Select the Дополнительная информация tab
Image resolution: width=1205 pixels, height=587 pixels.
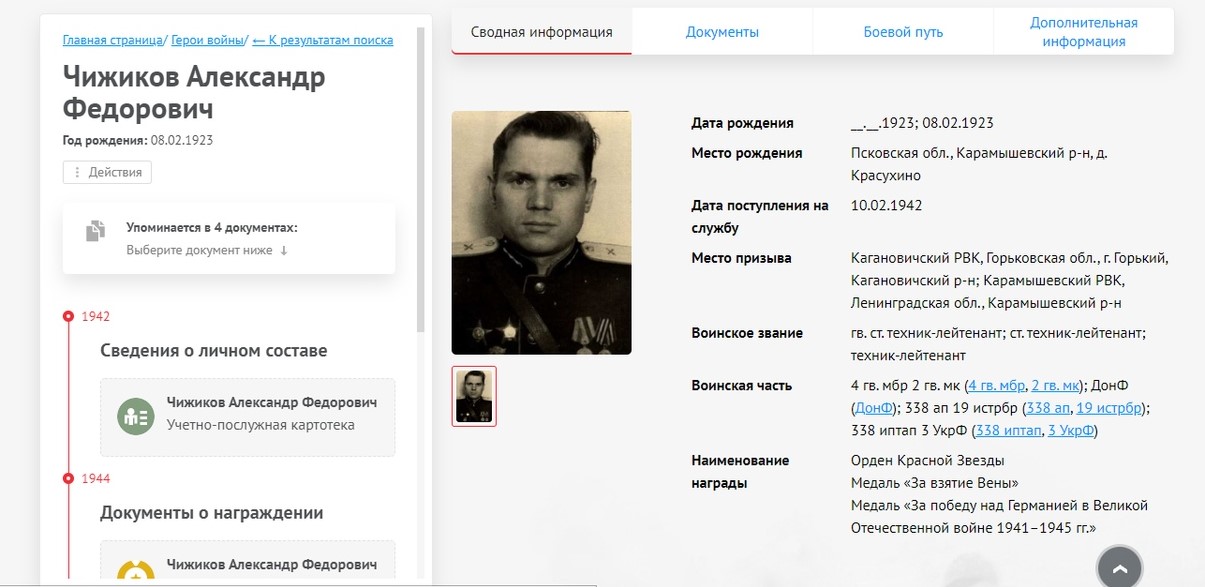point(1084,32)
